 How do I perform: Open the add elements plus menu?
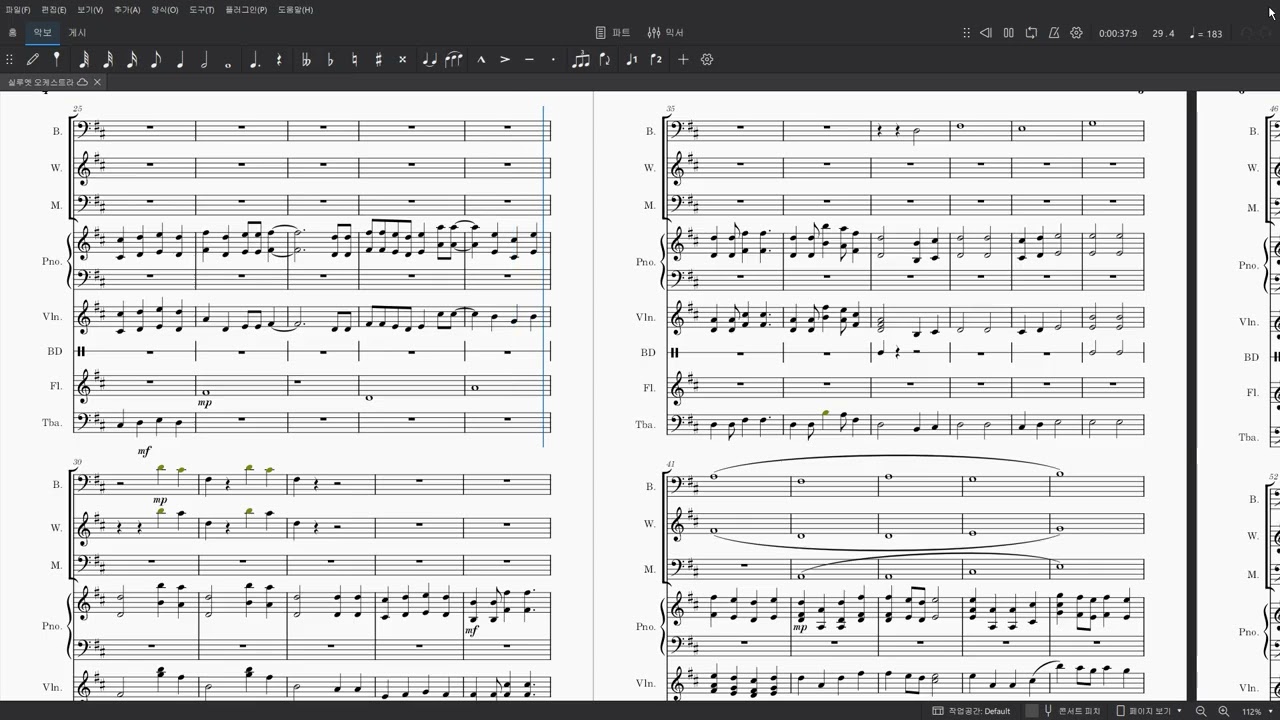click(x=683, y=60)
